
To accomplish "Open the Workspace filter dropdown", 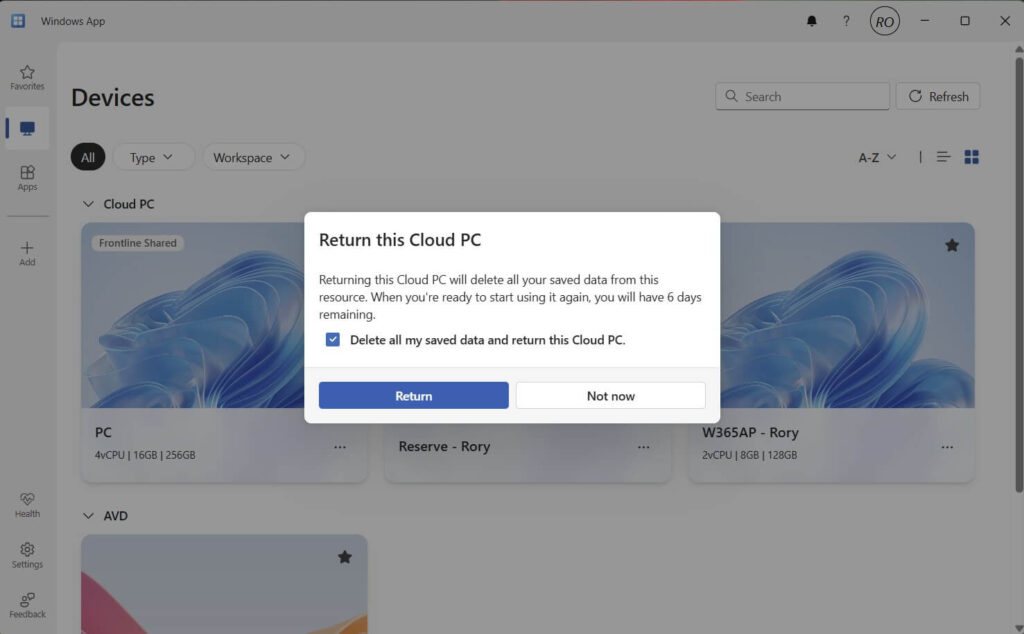I will click(253, 157).
